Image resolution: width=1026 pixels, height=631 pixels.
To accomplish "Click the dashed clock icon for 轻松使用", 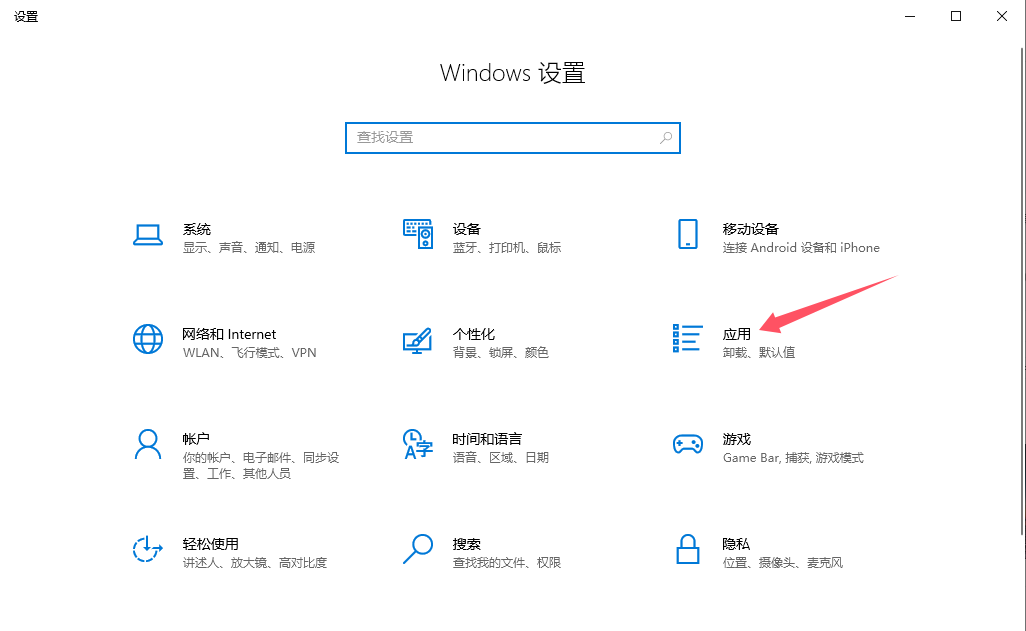I will coord(147,549).
